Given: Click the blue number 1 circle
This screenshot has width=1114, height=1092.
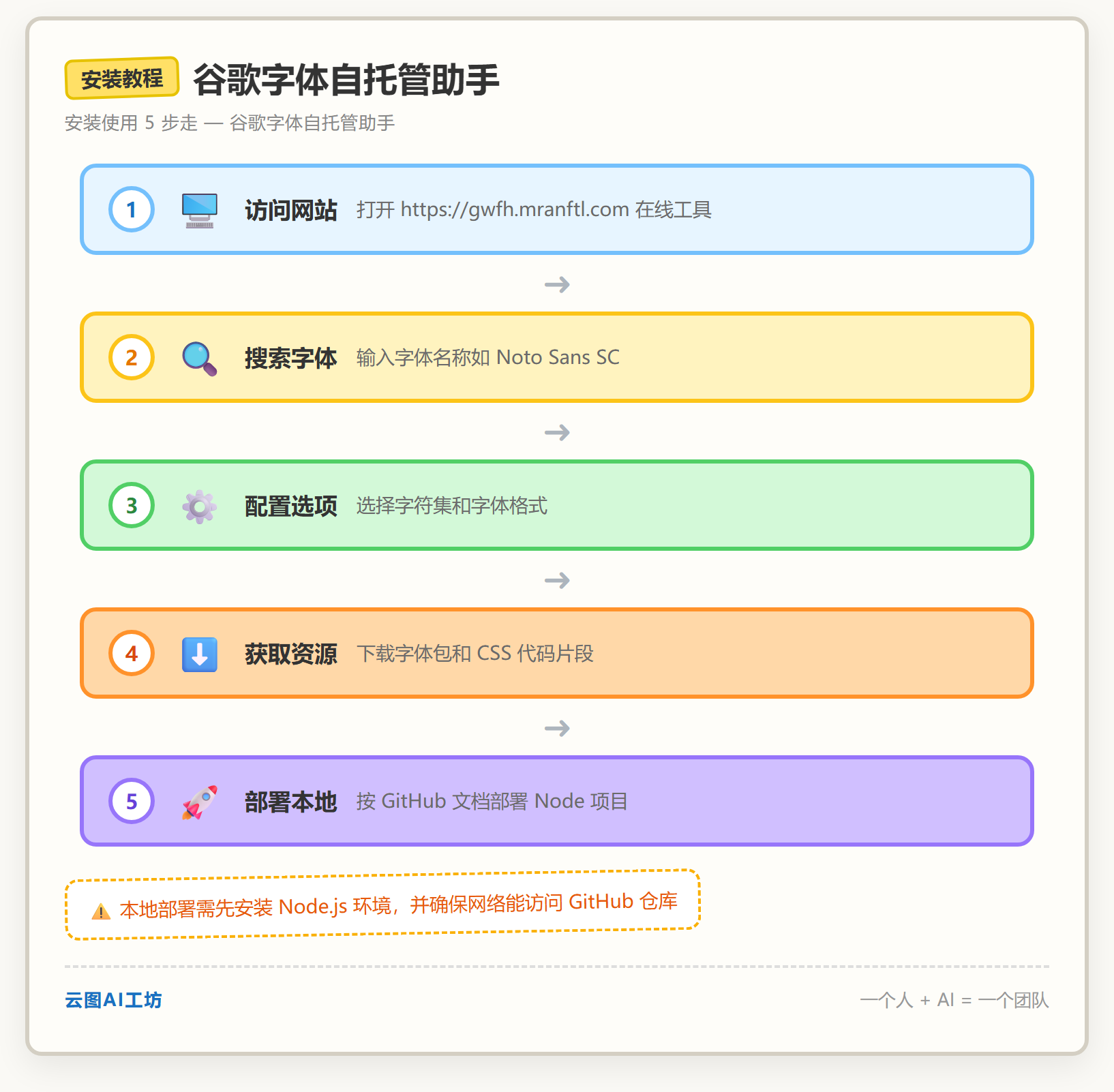Looking at the screenshot, I should pyautogui.click(x=132, y=209).
